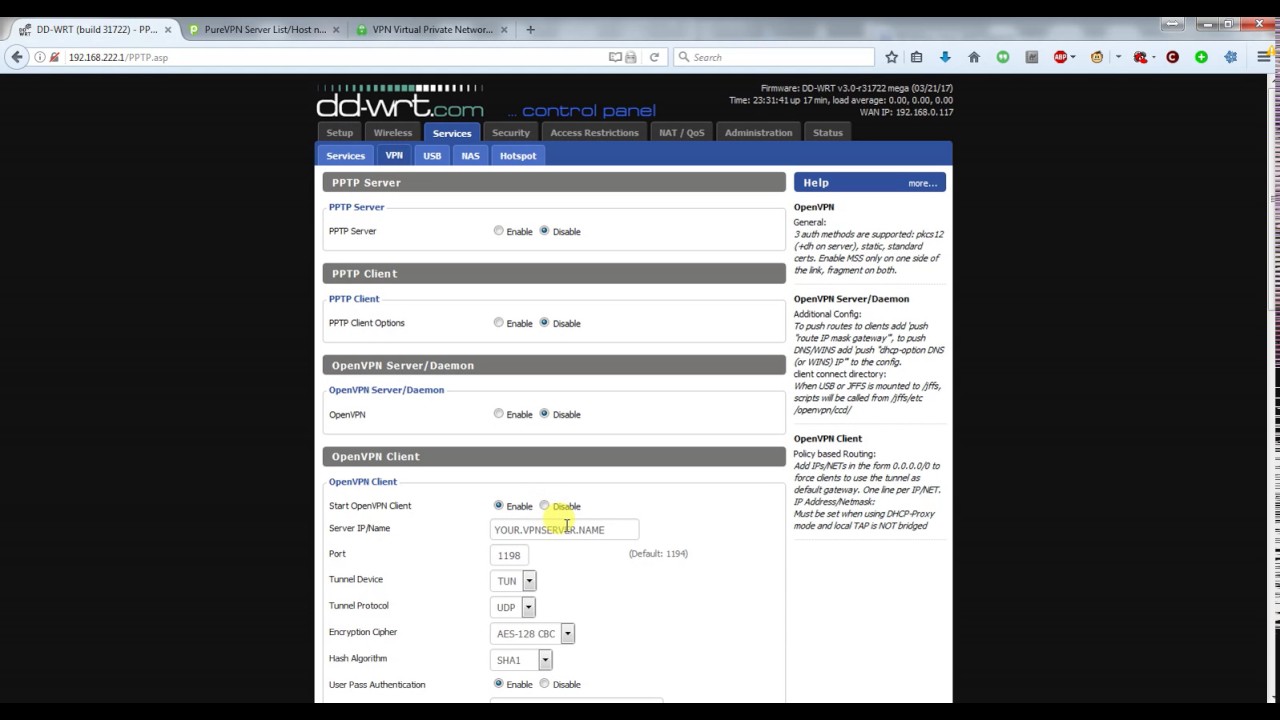The height and width of the screenshot is (720, 1280).
Task: Open the Hash Algorithm dropdown
Action: tap(521, 660)
